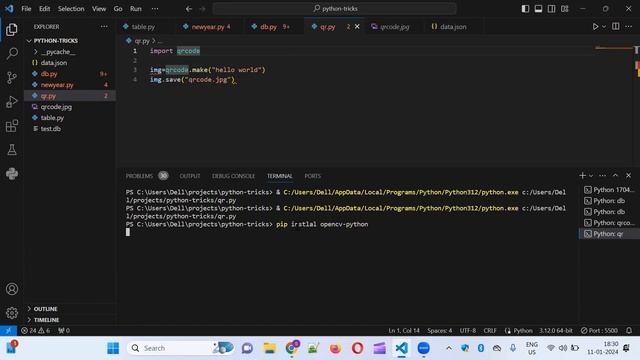Open the Explorer view in activity bar
Screen dimensions: 640x360
(x=12, y=29)
